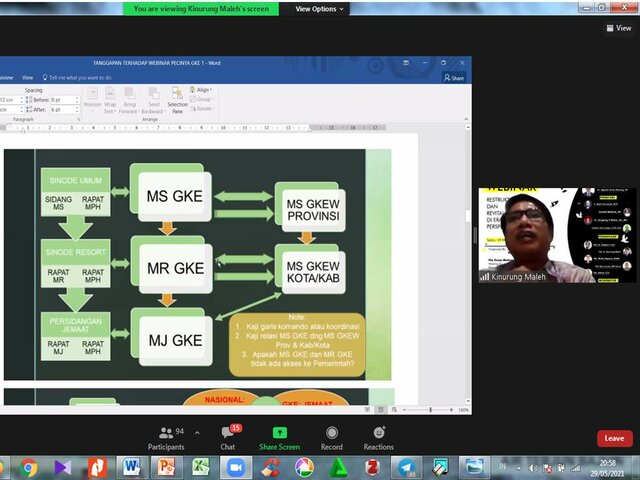Click Send Backward in Arrange group
Image resolution: width=640 pixels, height=480 pixels.
(153, 100)
